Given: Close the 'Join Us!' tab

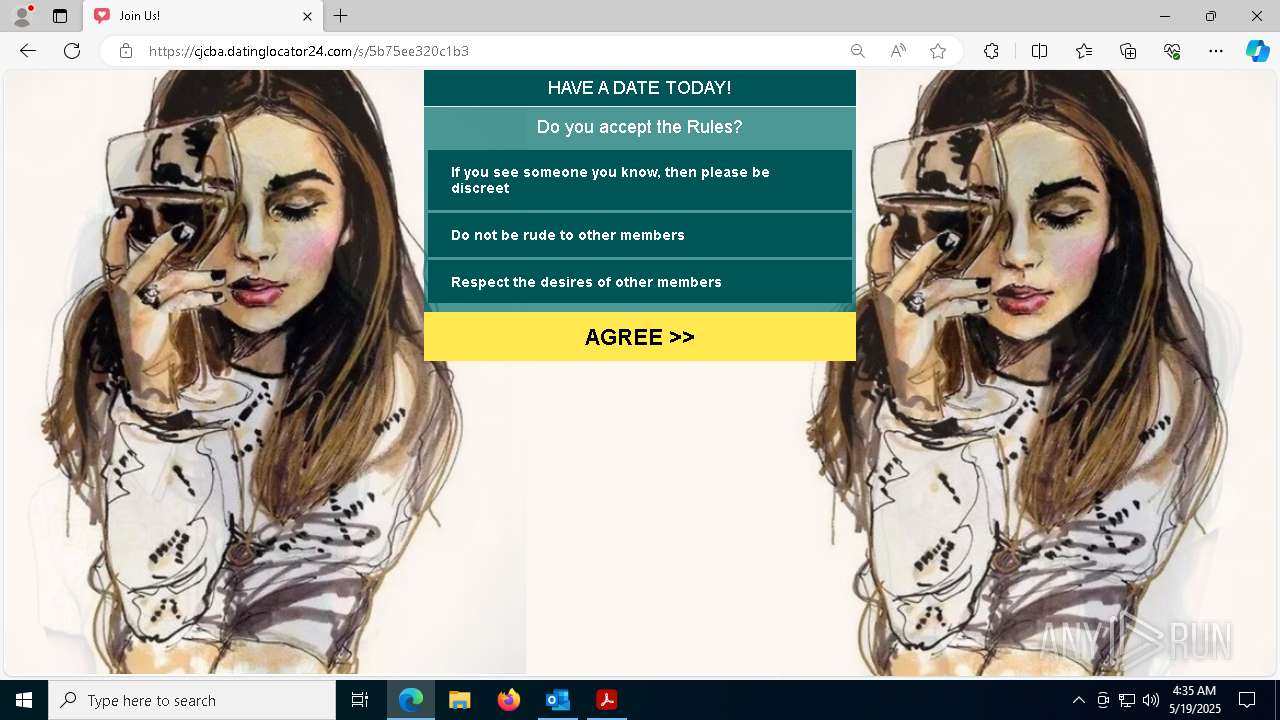Looking at the screenshot, I should [308, 16].
